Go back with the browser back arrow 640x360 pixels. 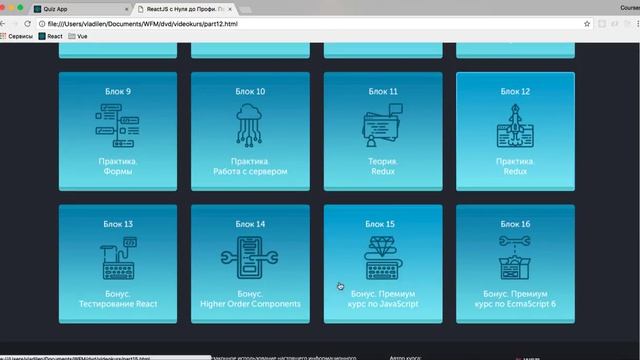pos(3,24)
